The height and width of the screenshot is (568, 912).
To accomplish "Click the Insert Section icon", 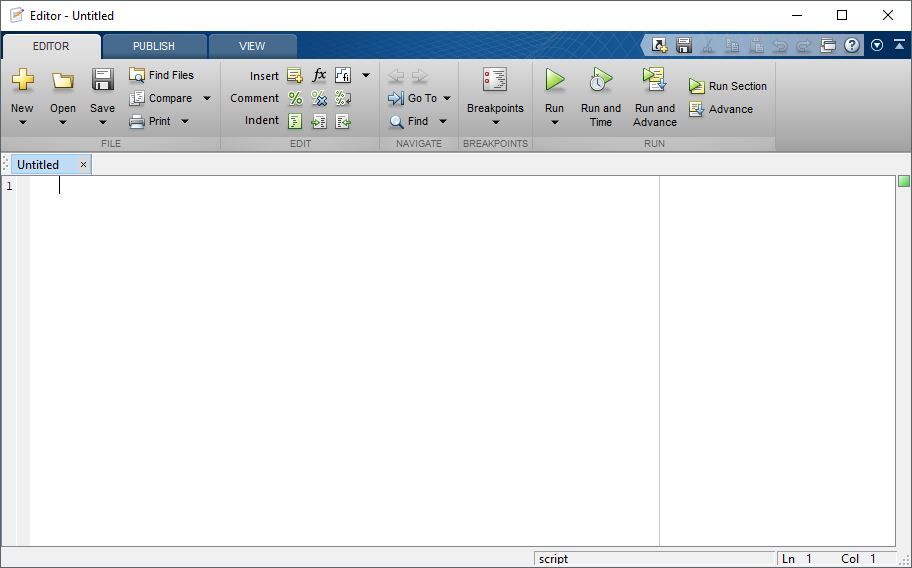I will (x=295, y=75).
